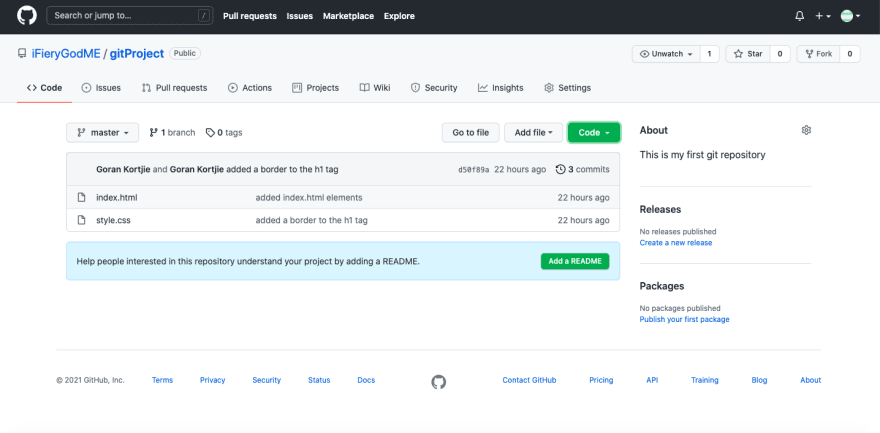The height and width of the screenshot is (433, 880).
Task: Click the tag icon beside 0 tags
Action: [210, 133]
